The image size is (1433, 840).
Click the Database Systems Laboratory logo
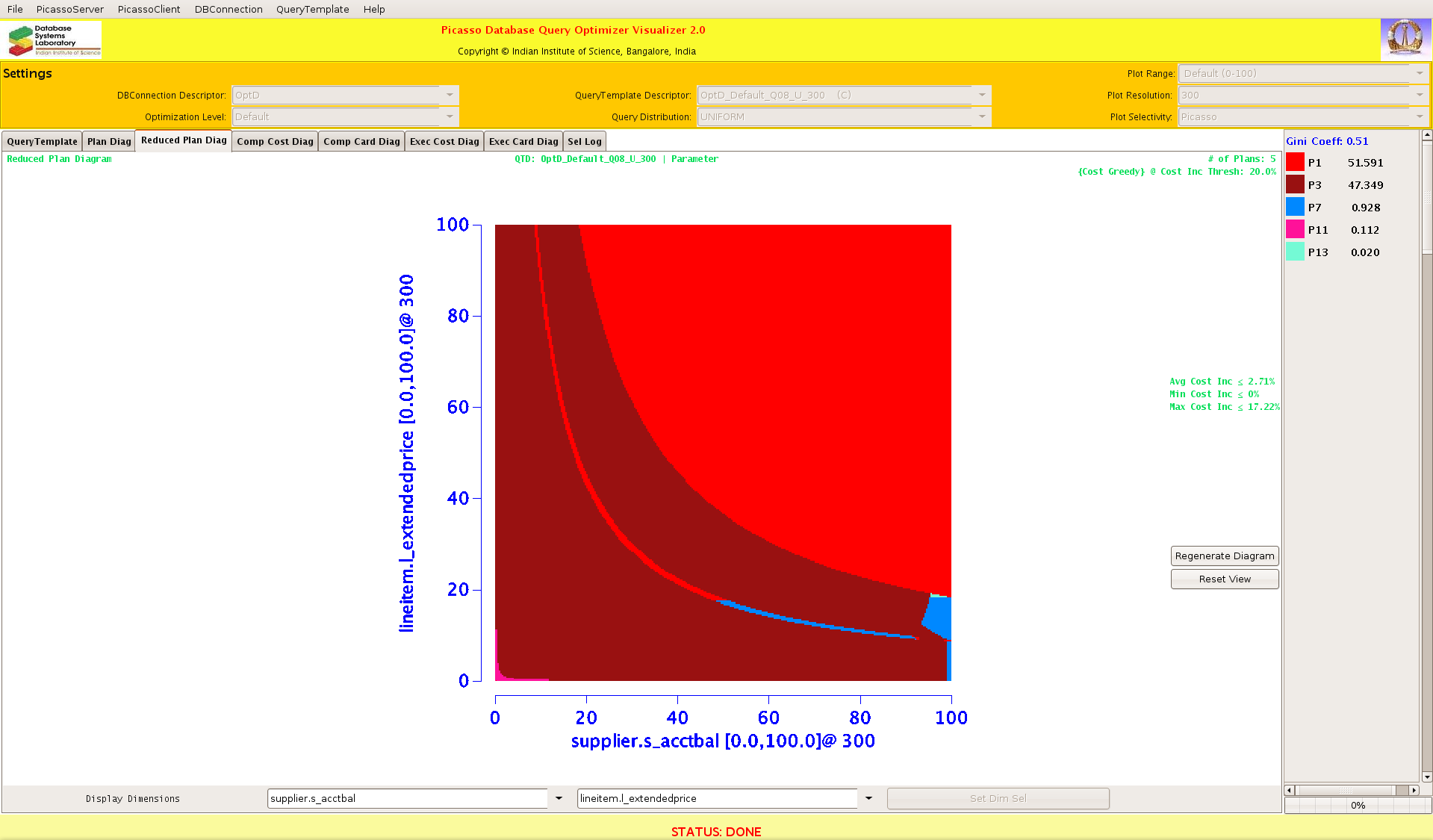click(x=52, y=40)
